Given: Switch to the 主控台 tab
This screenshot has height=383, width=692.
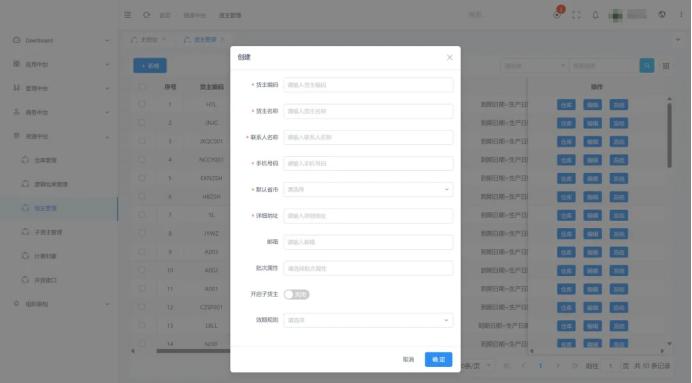Looking at the screenshot, I should coord(148,39).
